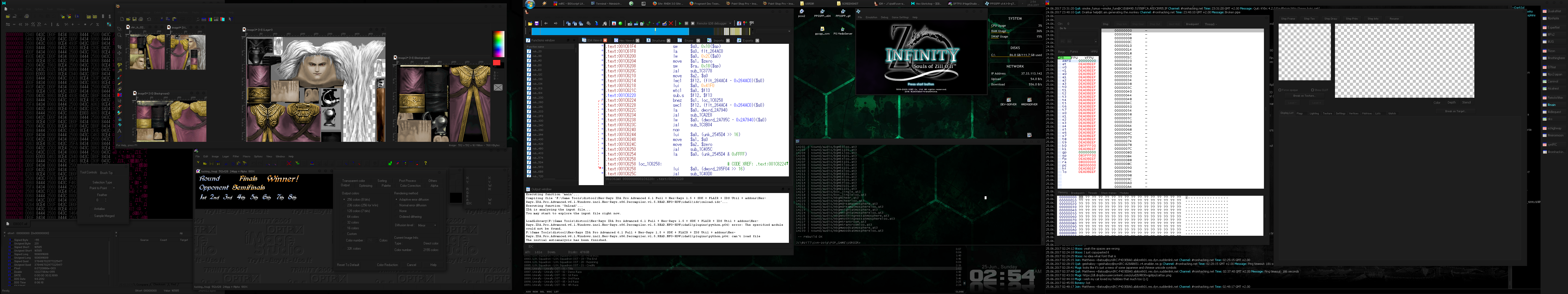Select the Mover tool in Paint Shop Pro

pos(120,53)
